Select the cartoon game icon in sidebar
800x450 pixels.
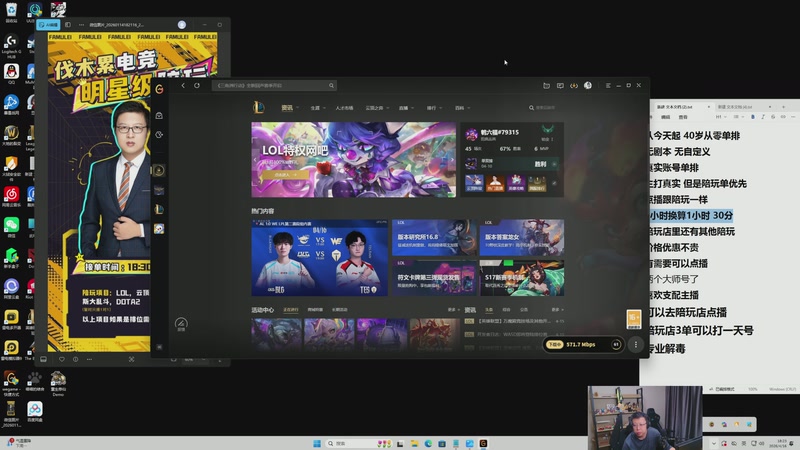(159, 229)
